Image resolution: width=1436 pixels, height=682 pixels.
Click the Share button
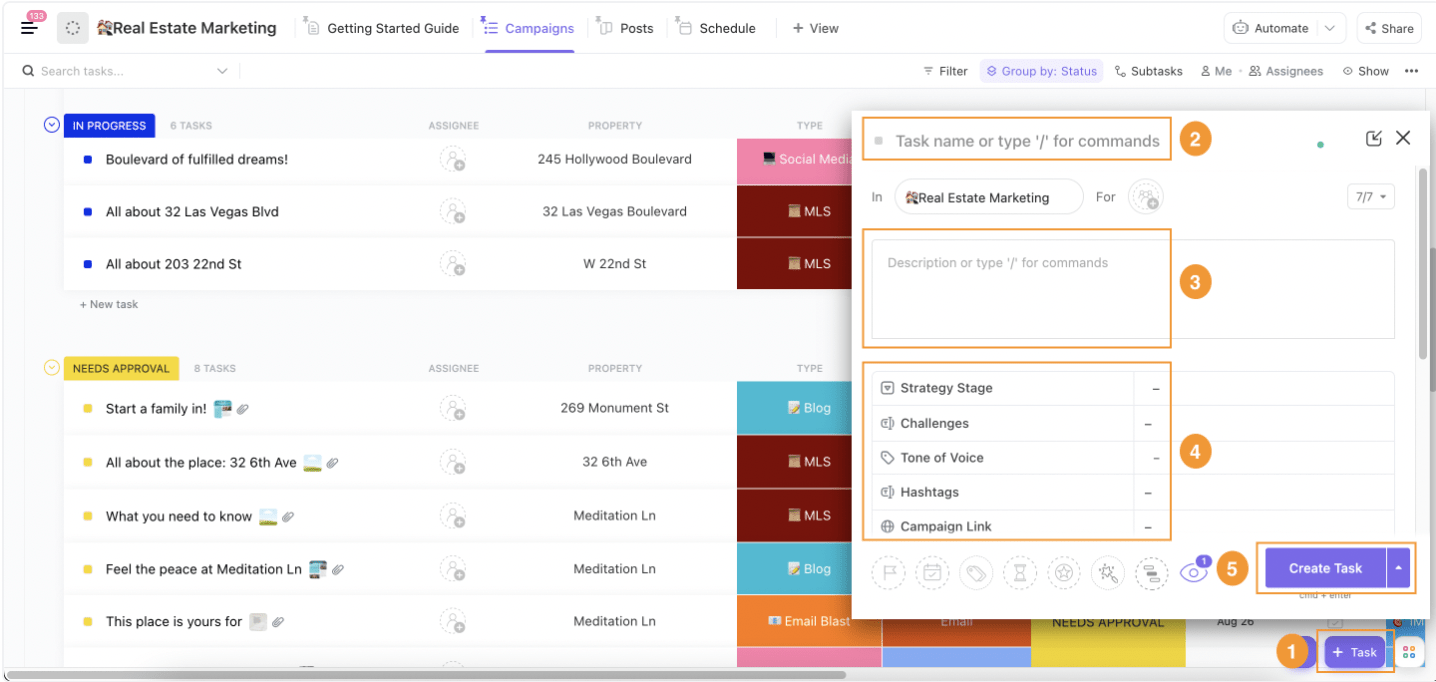[x=1389, y=28]
